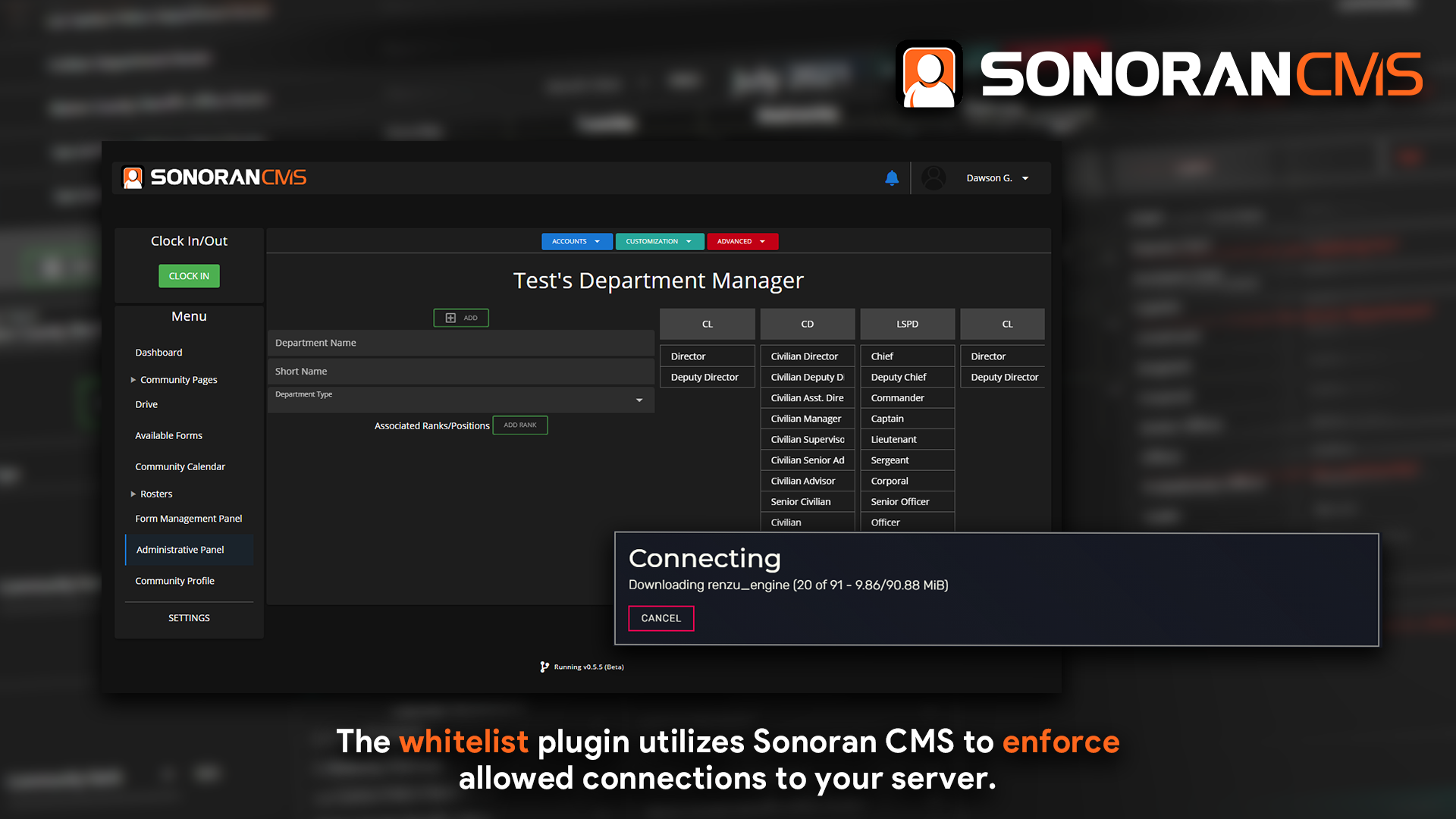Click the Running v0.5.5 (Beta) text

pyautogui.click(x=588, y=667)
